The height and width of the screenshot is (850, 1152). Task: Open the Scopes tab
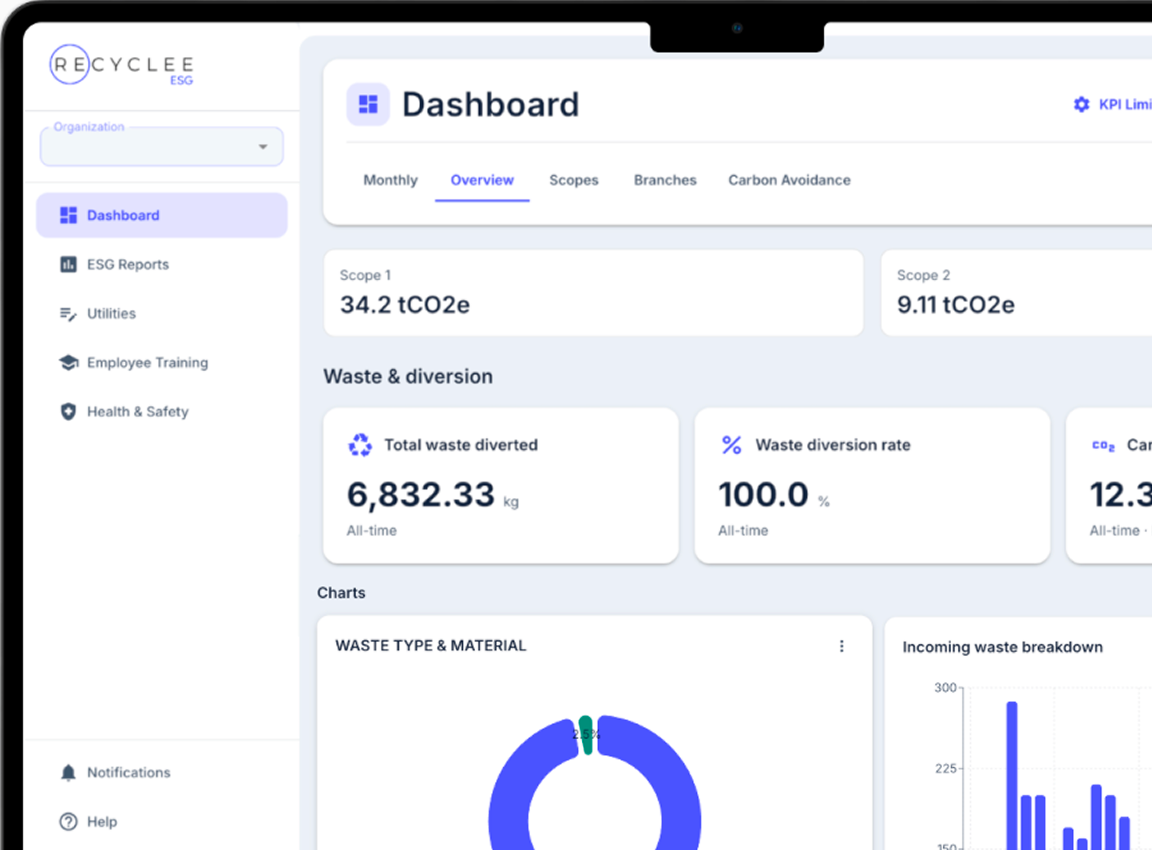pos(574,180)
